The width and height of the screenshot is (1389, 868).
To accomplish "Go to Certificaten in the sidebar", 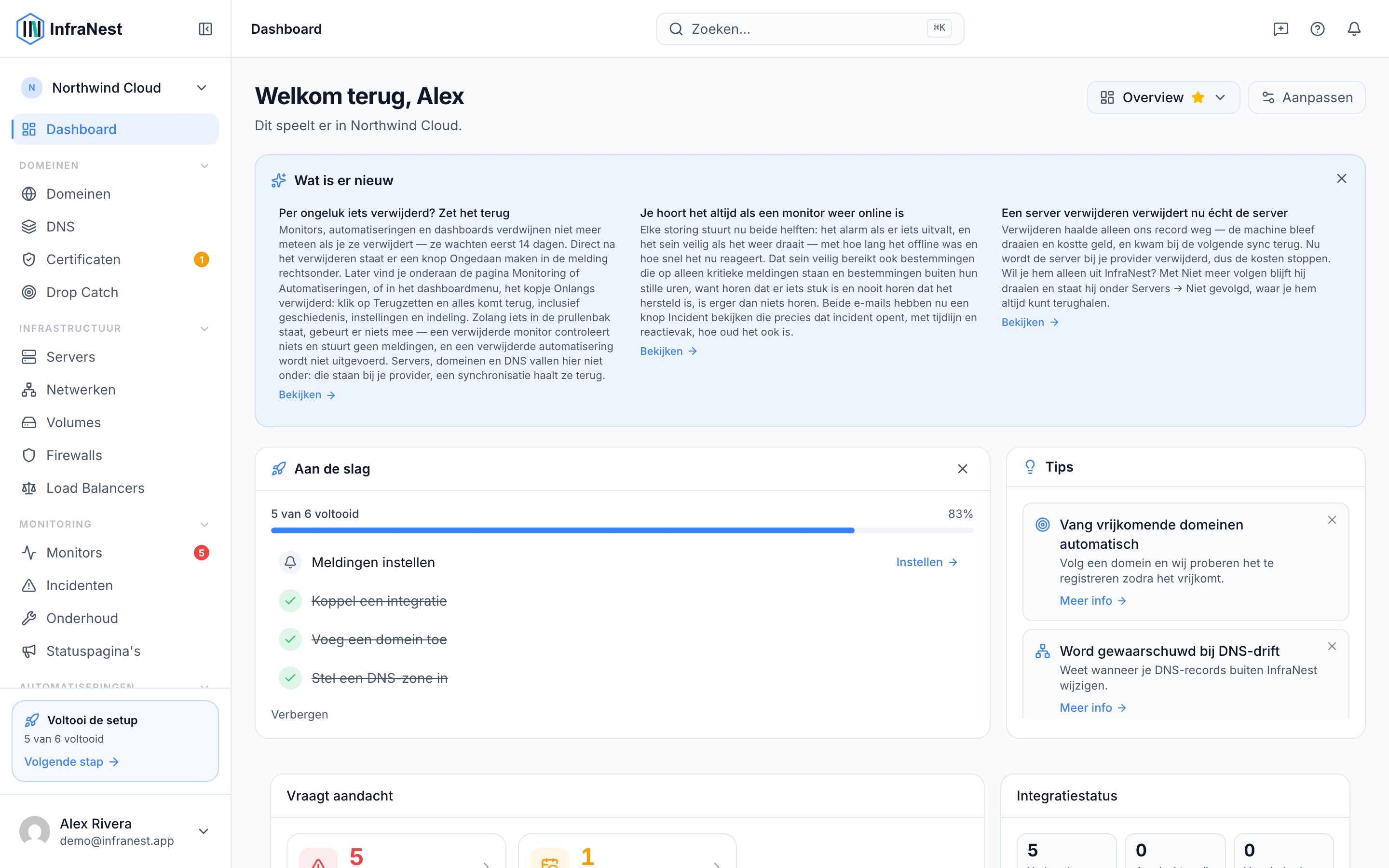I will [x=115, y=259].
